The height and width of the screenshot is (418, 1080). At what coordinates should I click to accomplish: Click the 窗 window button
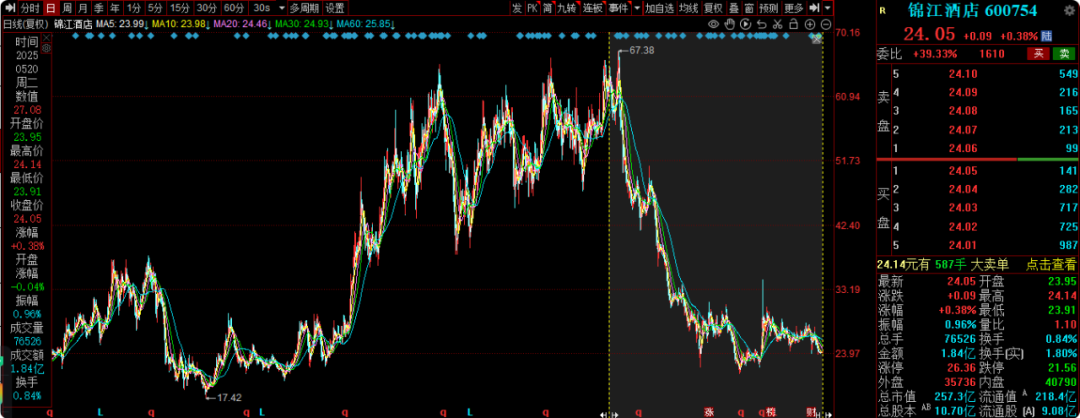(749, 8)
